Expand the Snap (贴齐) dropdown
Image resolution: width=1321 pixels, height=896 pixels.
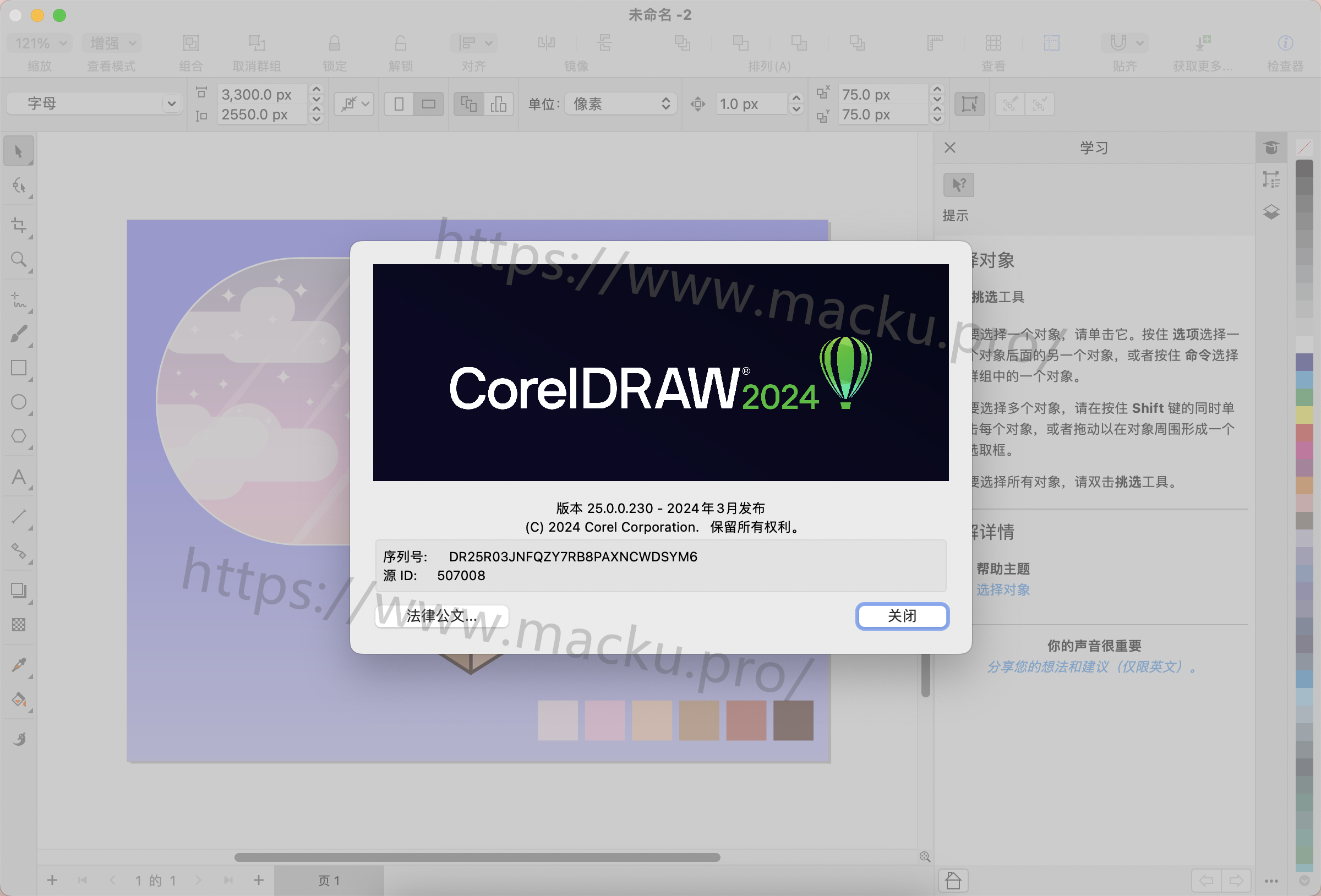pos(1125,43)
